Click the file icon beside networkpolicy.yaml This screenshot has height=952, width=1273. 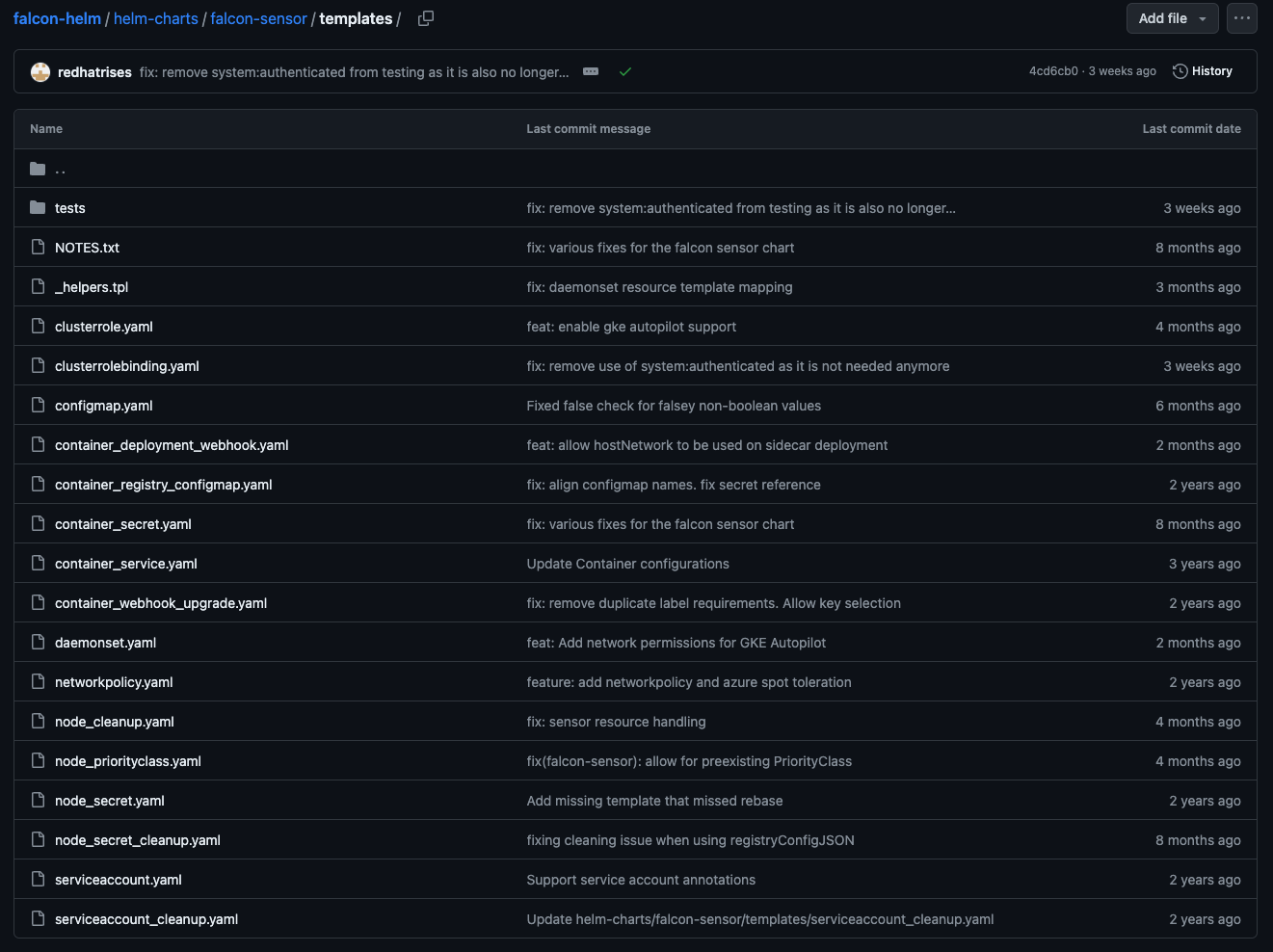click(38, 682)
